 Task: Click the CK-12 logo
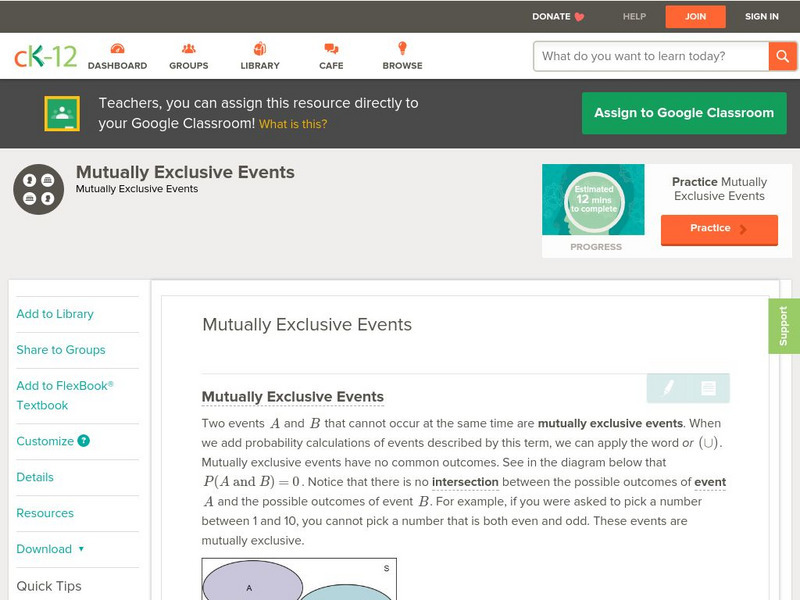tap(45, 56)
